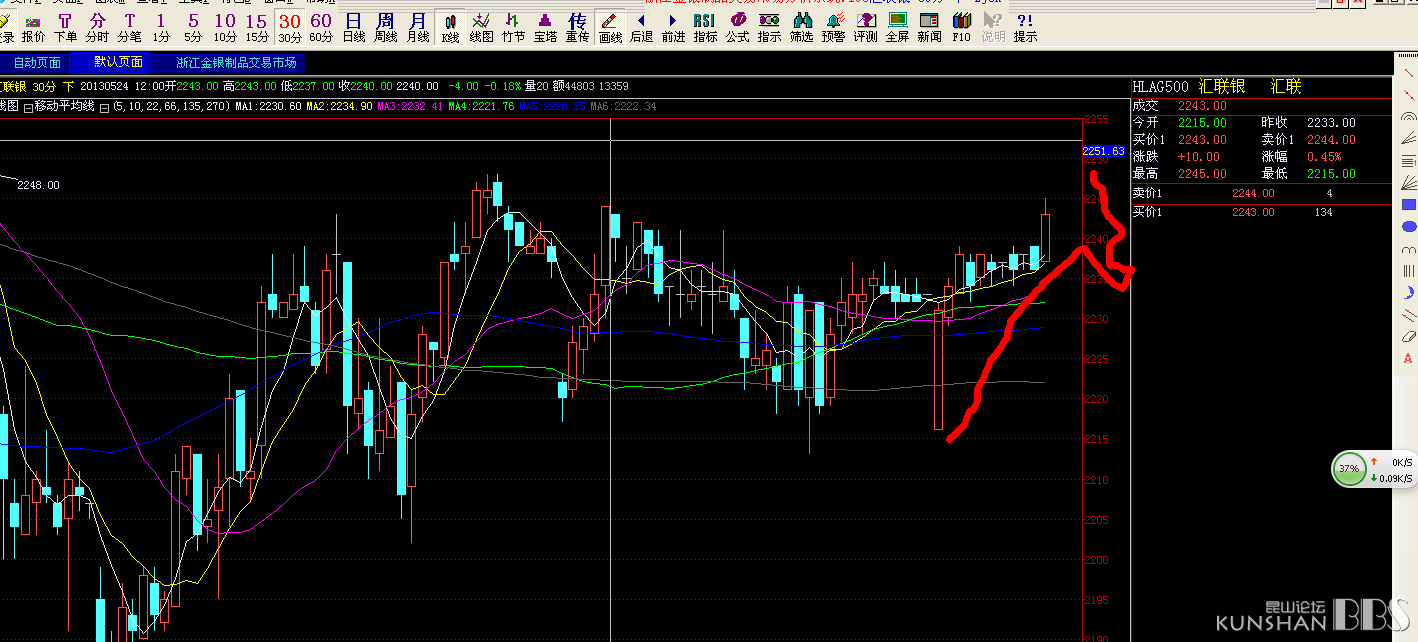Select the 60分 period
The width and height of the screenshot is (1418, 642).
tap(321, 27)
